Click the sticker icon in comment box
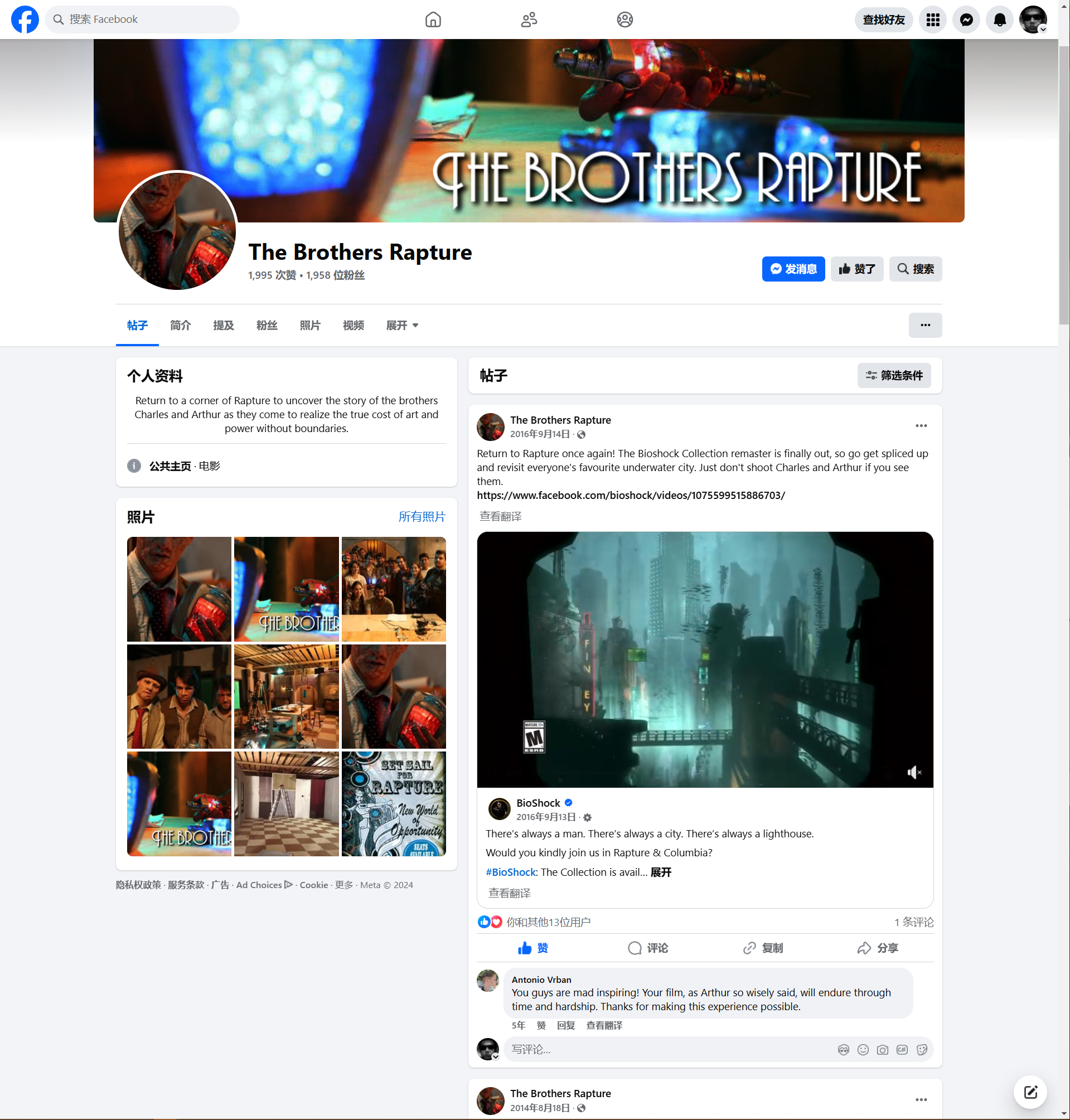Image resolution: width=1070 pixels, height=1120 pixels. click(921, 1050)
